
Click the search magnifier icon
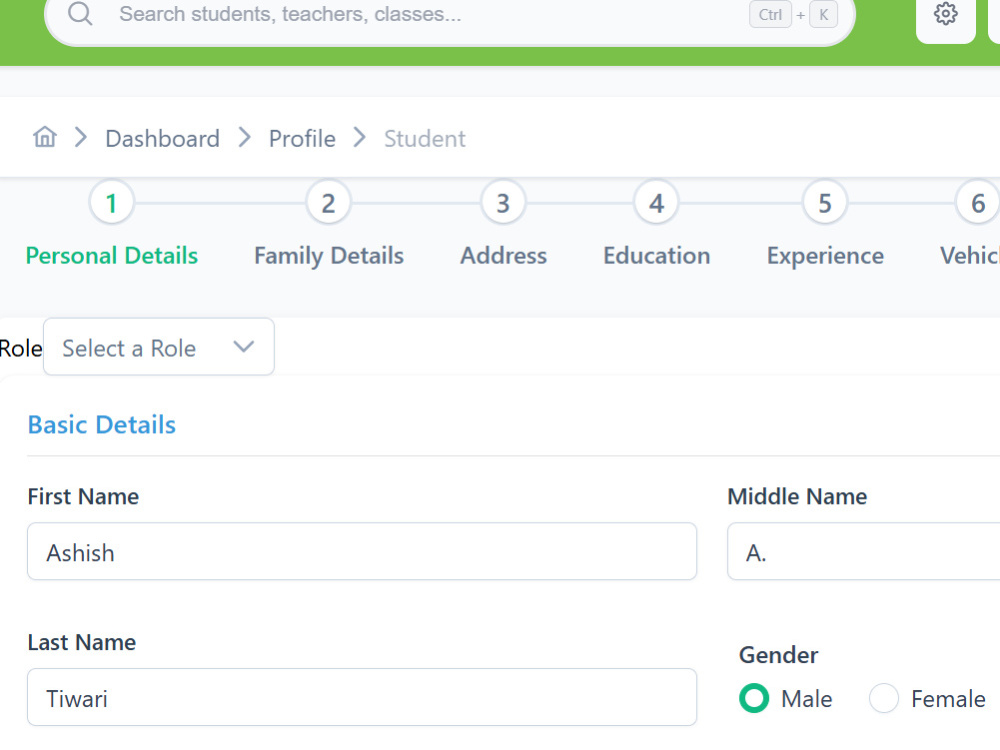(80, 13)
